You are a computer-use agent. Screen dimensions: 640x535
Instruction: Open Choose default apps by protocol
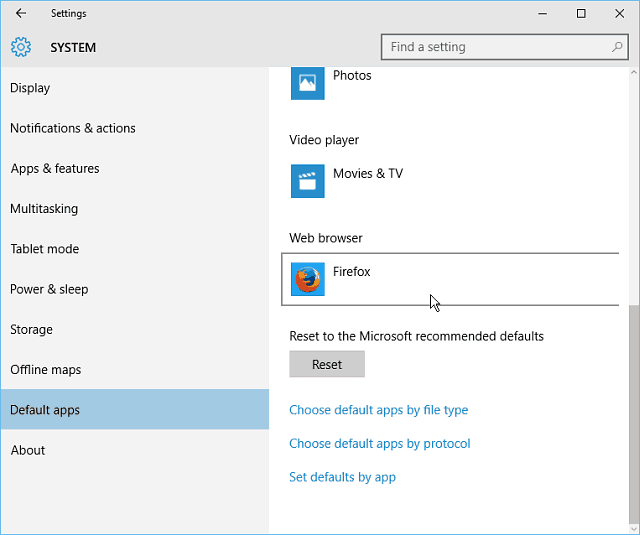(x=380, y=444)
